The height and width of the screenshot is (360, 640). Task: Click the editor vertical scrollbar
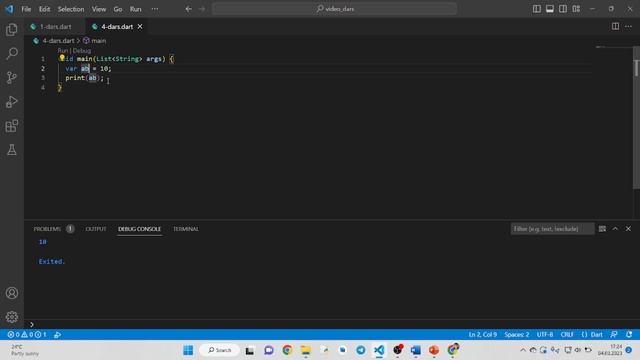coord(636,118)
